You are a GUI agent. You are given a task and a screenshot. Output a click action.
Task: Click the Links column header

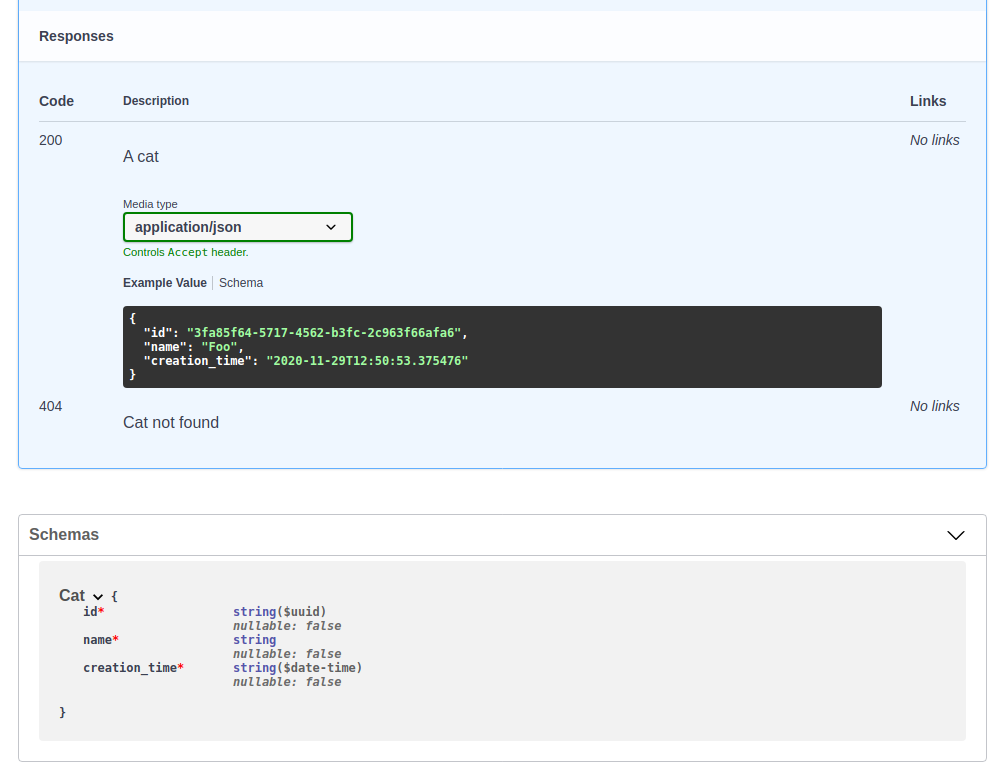coord(928,101)
